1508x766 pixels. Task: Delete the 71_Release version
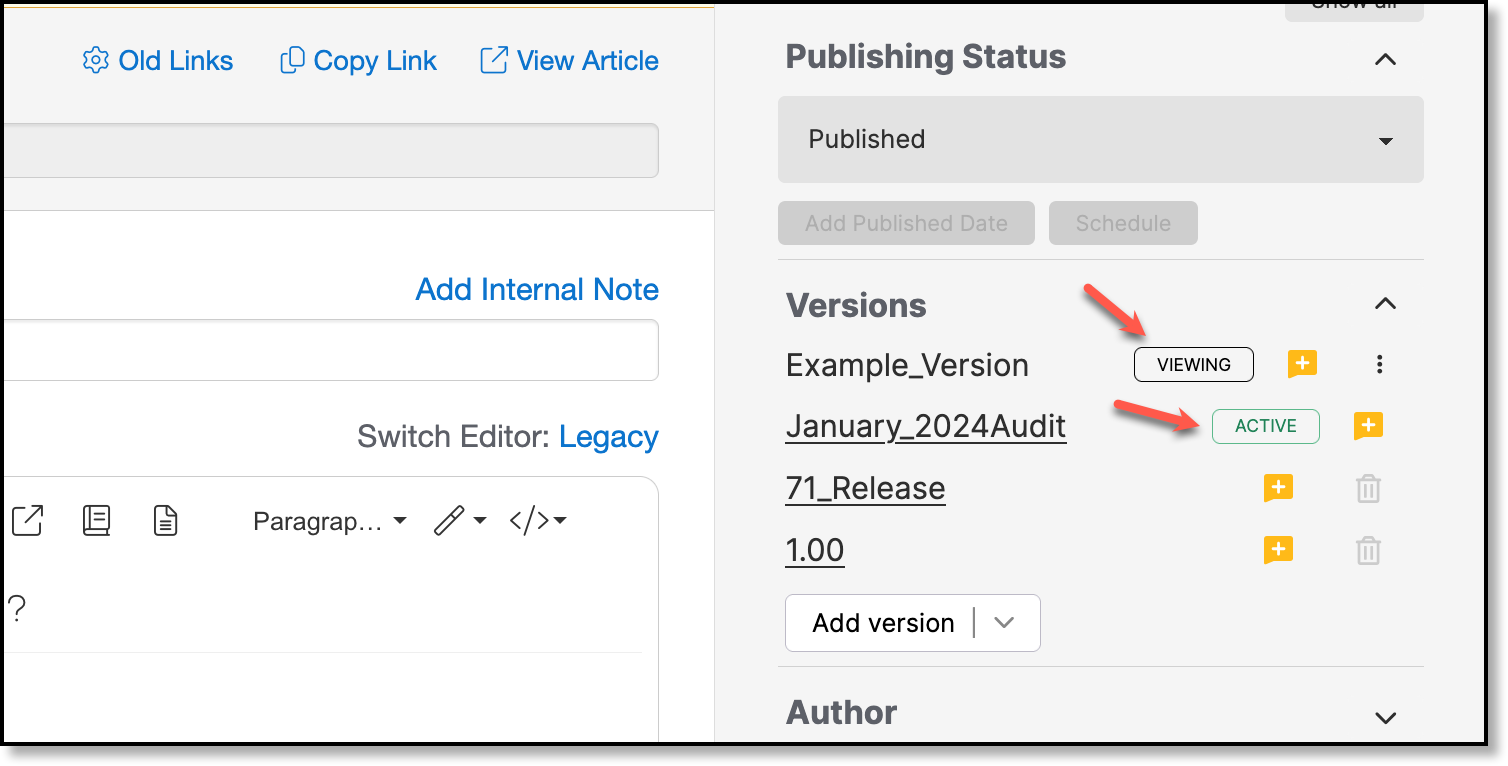pyautogui.click(x=1368, y=489)
